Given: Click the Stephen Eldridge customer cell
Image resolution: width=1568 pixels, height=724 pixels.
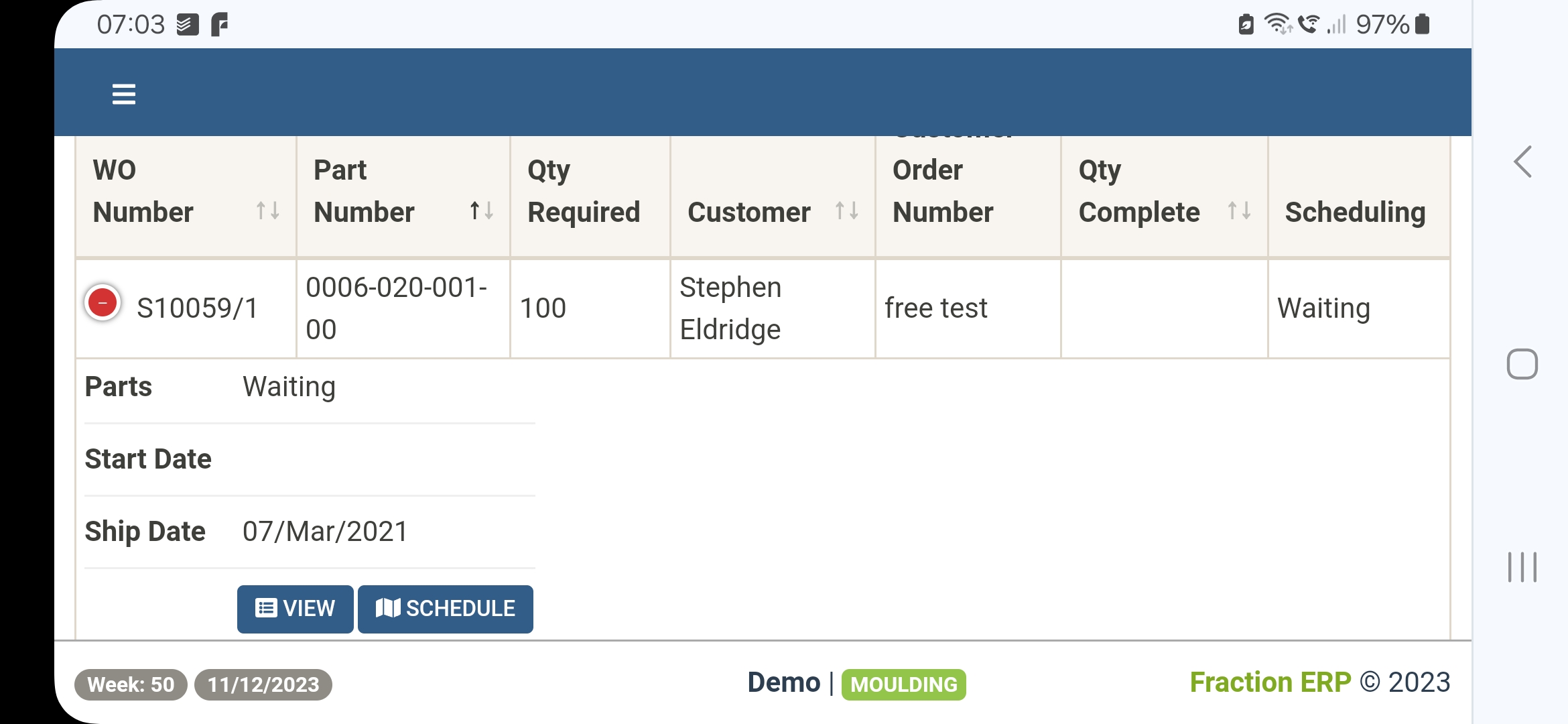Looking at the screenshot, I should coord(730,308).
